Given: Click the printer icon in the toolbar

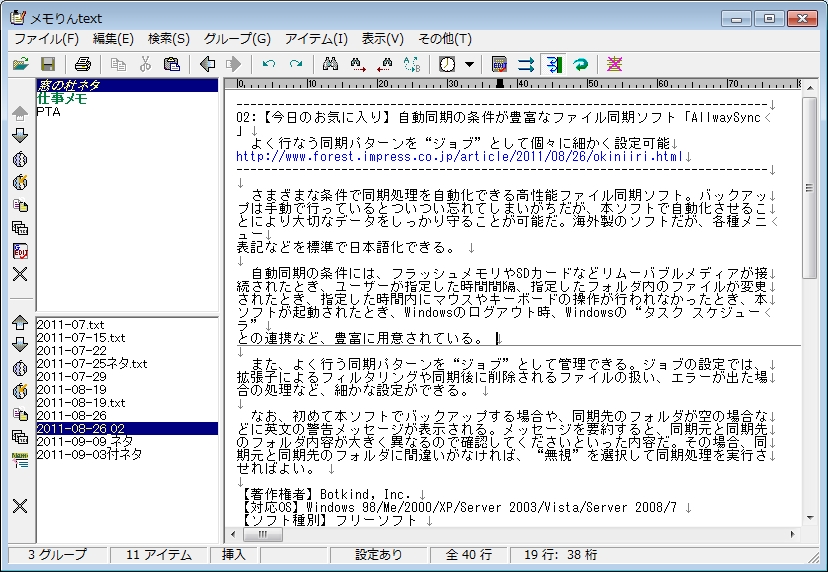Looking at the screenshot, I should (x=83, y=64).
